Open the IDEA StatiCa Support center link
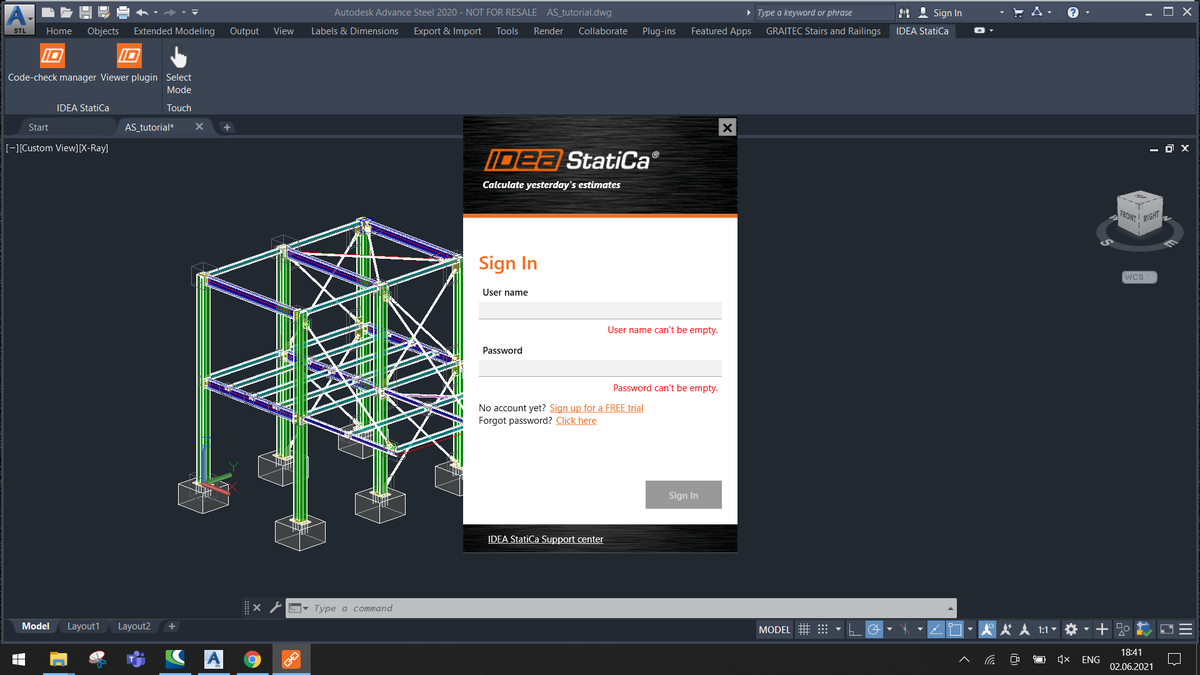The width and height of the screenshot is (1200, 675). click(545, 539)
